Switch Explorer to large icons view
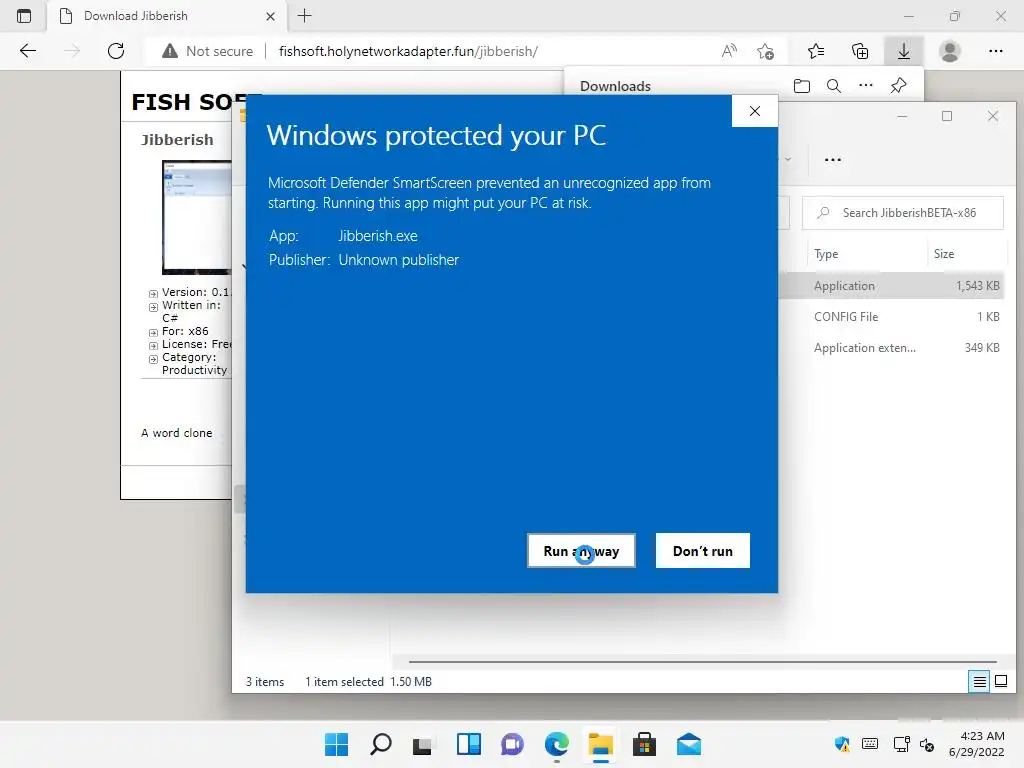The image size is (1024, 768). coord(1000,682)
